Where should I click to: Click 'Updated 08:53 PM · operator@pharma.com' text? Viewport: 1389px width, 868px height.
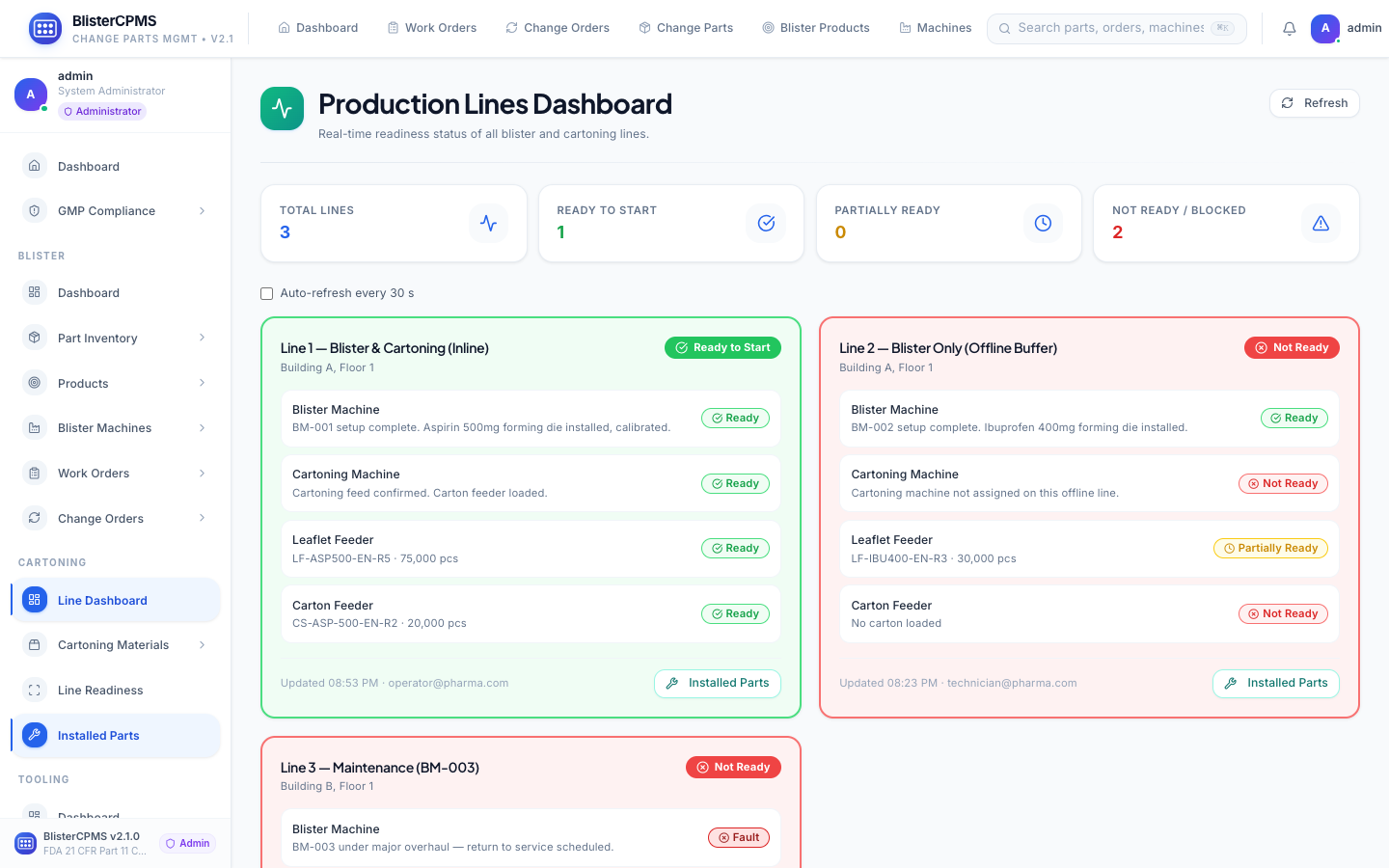click(395, 683)
